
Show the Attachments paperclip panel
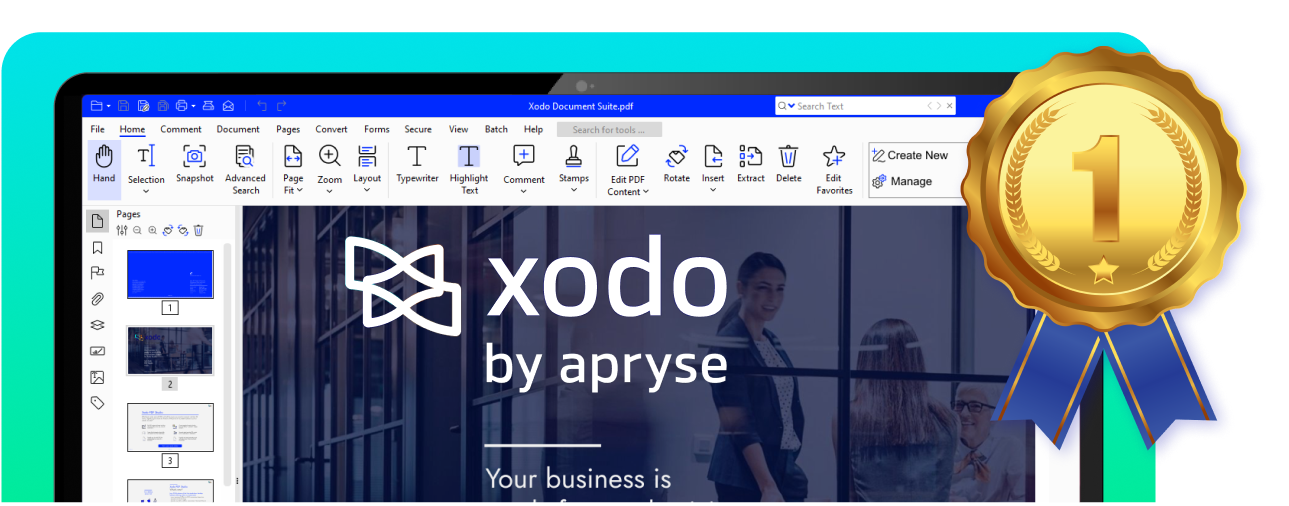[x=97, y=299]
